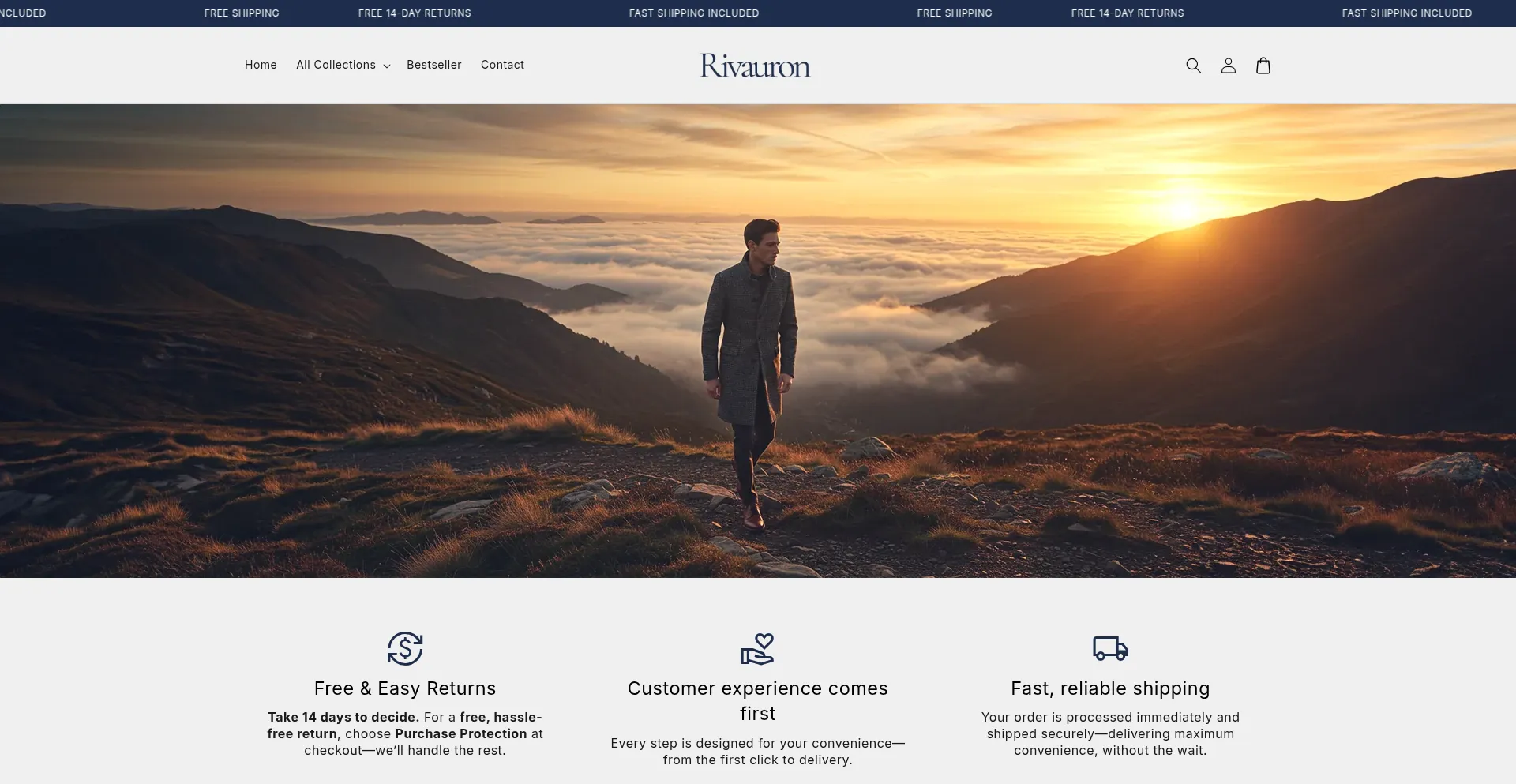Click the Fast, reliable shipping heading
The width and height of the screenshot is (1516, 784).
point(1110,688)
